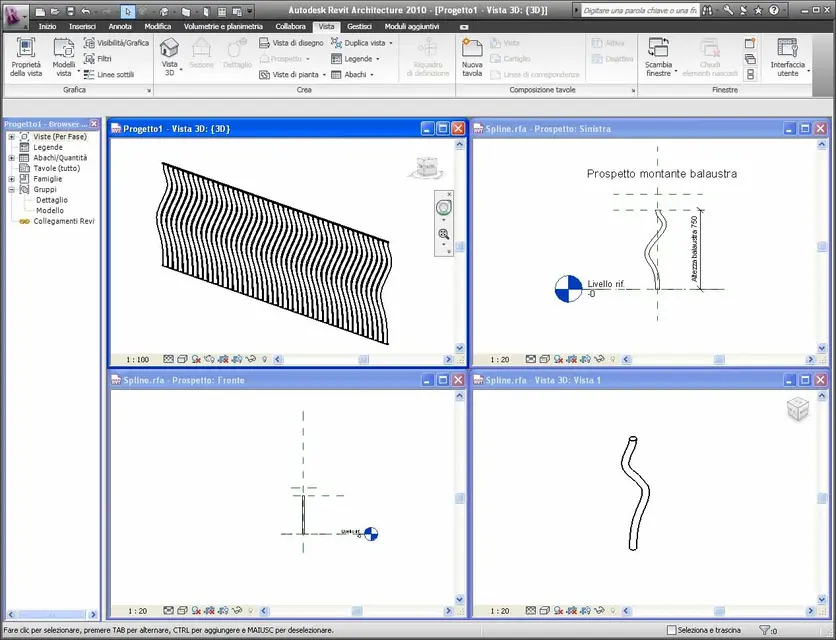Image resolution: width=836 pixels, height=640 pixels.
Task: Click the Vista 3D house icon
Action: point(169,49)
